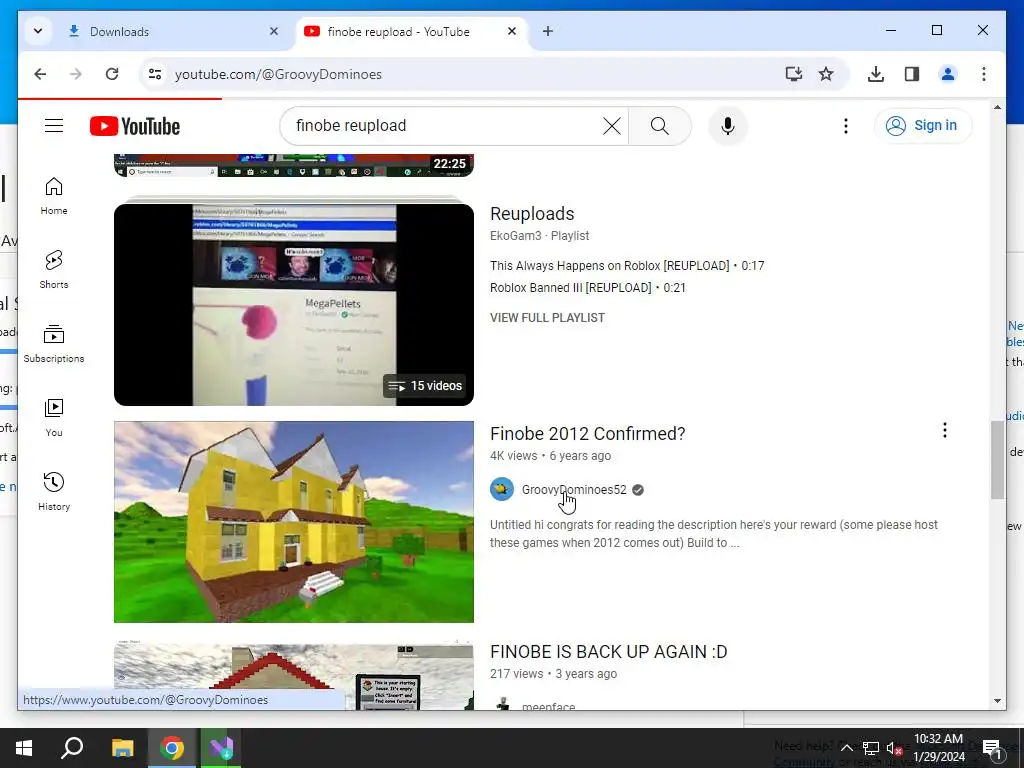1024x768 pixels.
Task: Click into the finobe reupload search field
Action: point(444,125)
